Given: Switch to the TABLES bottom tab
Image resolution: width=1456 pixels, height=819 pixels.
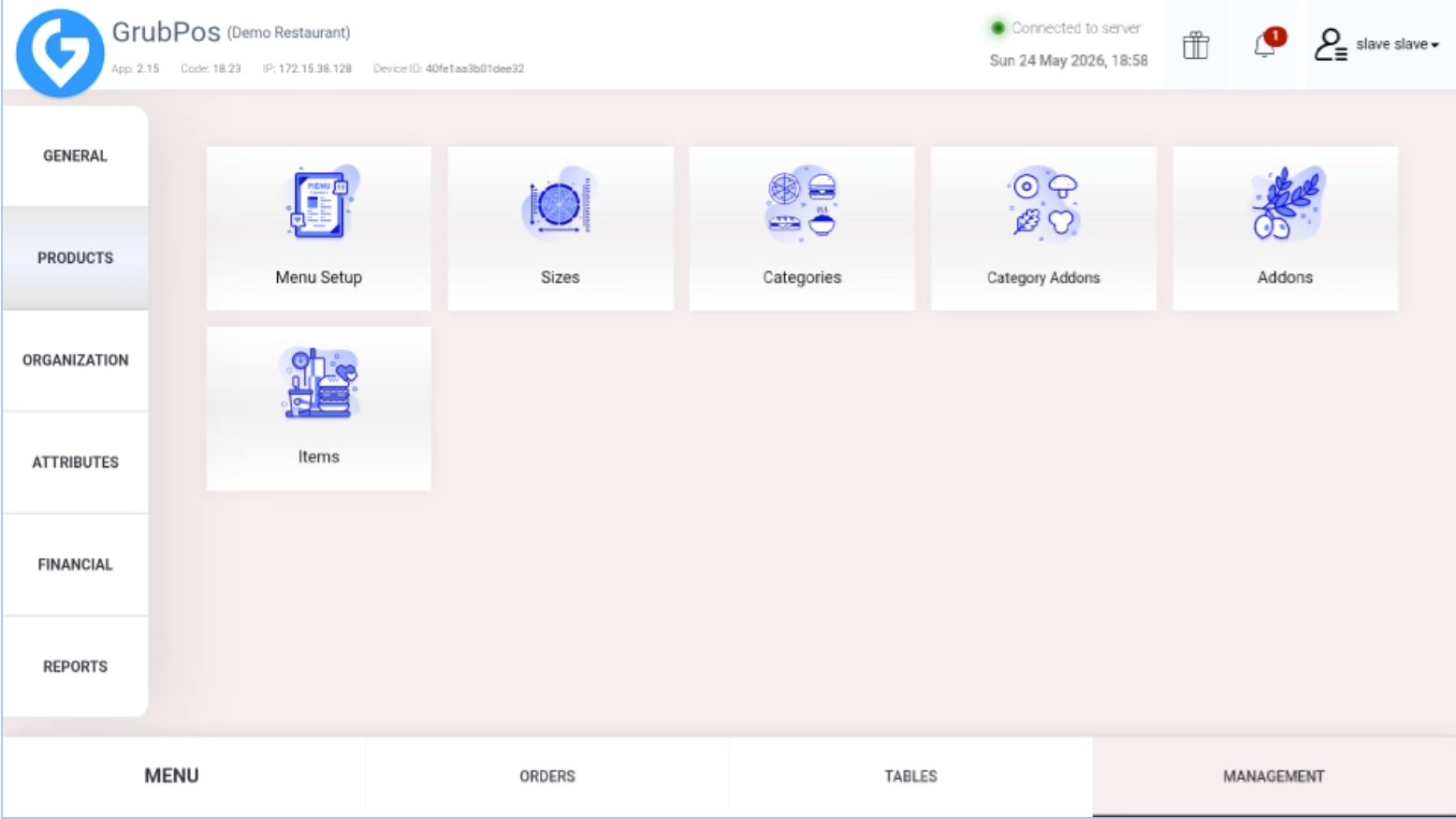Looking at the screenshot, I should point(910,776).
